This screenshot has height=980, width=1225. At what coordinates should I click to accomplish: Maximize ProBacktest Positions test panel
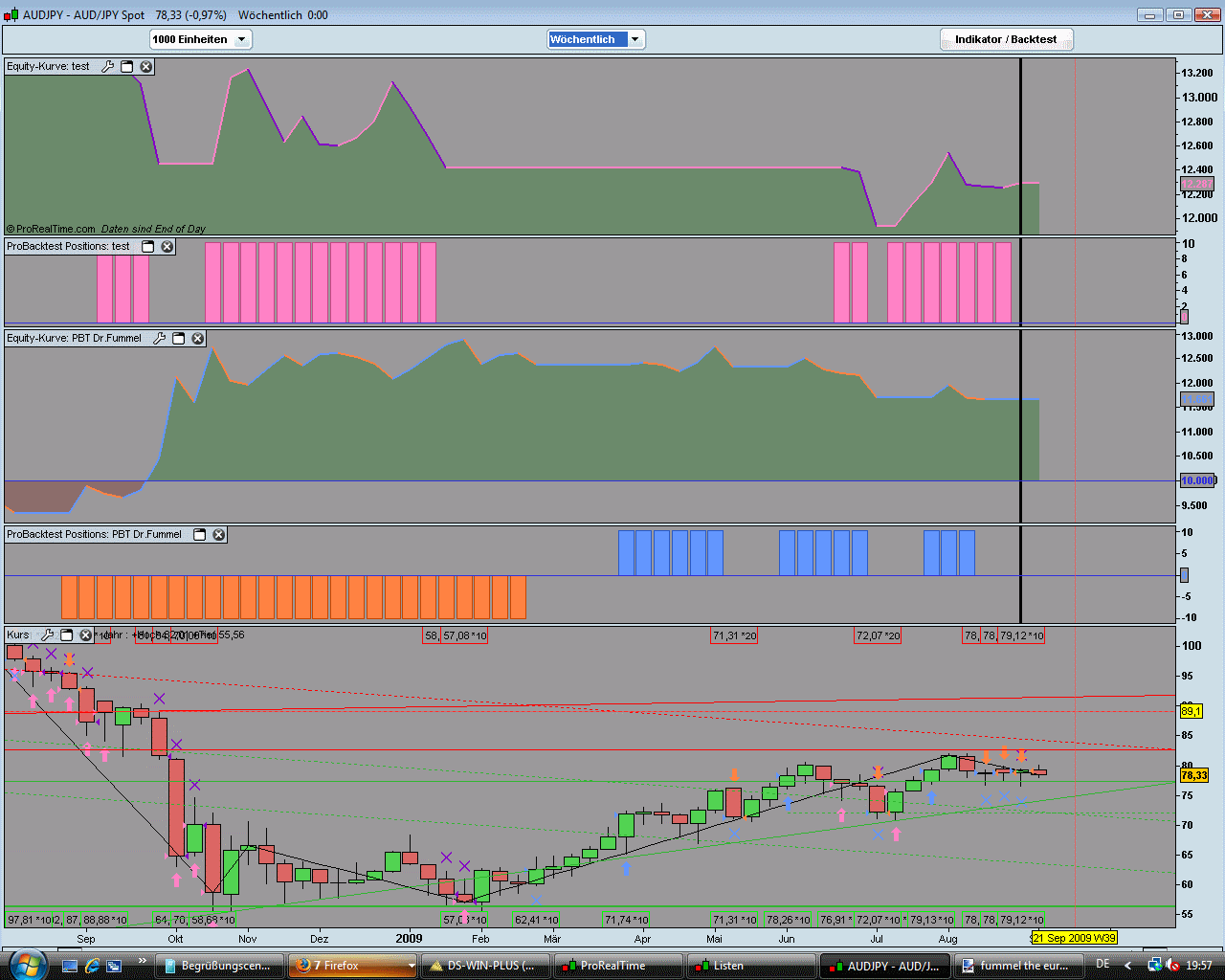point(148,246)
